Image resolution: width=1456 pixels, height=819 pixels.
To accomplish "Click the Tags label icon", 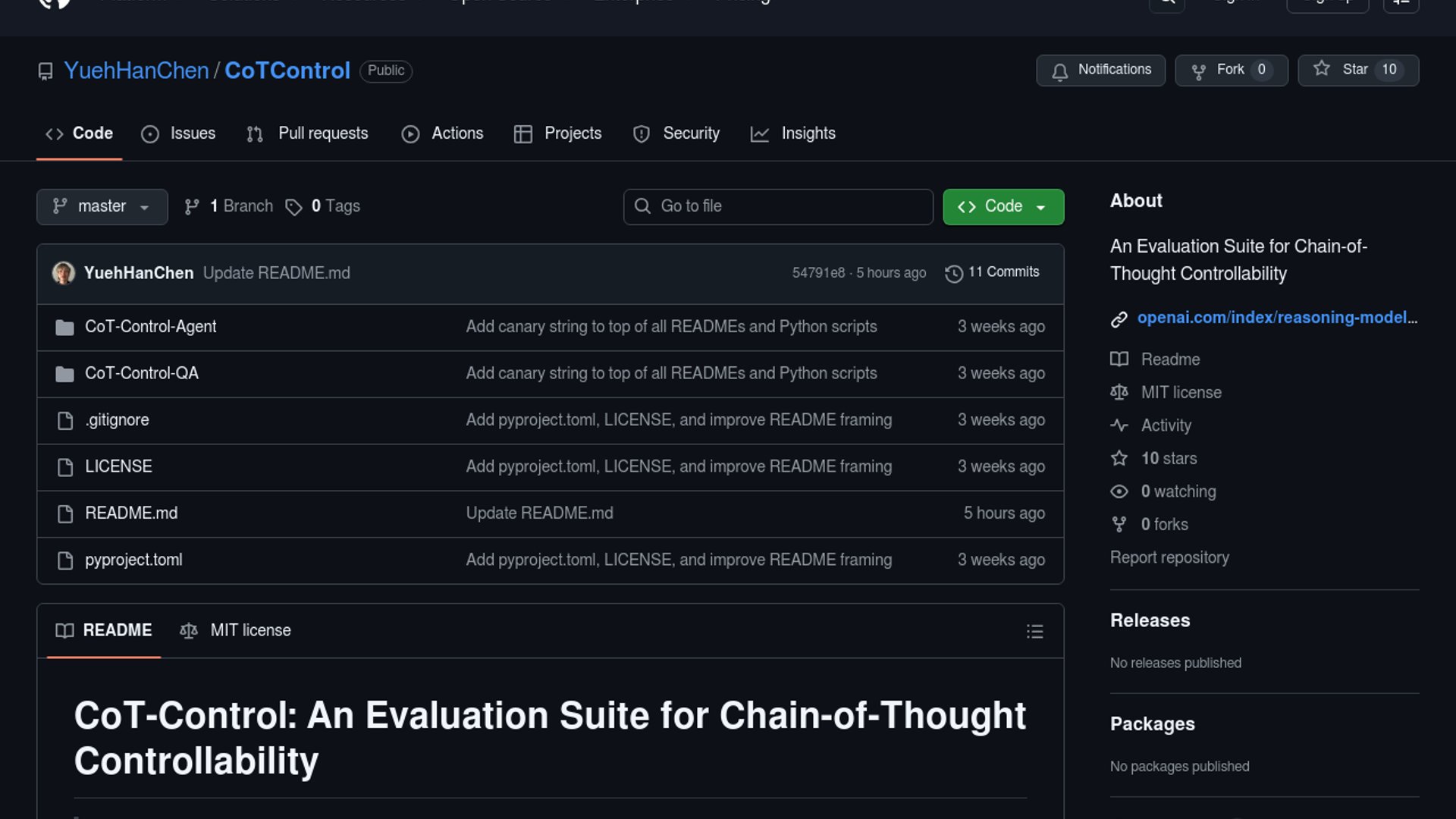I will [x=293, y=207].
